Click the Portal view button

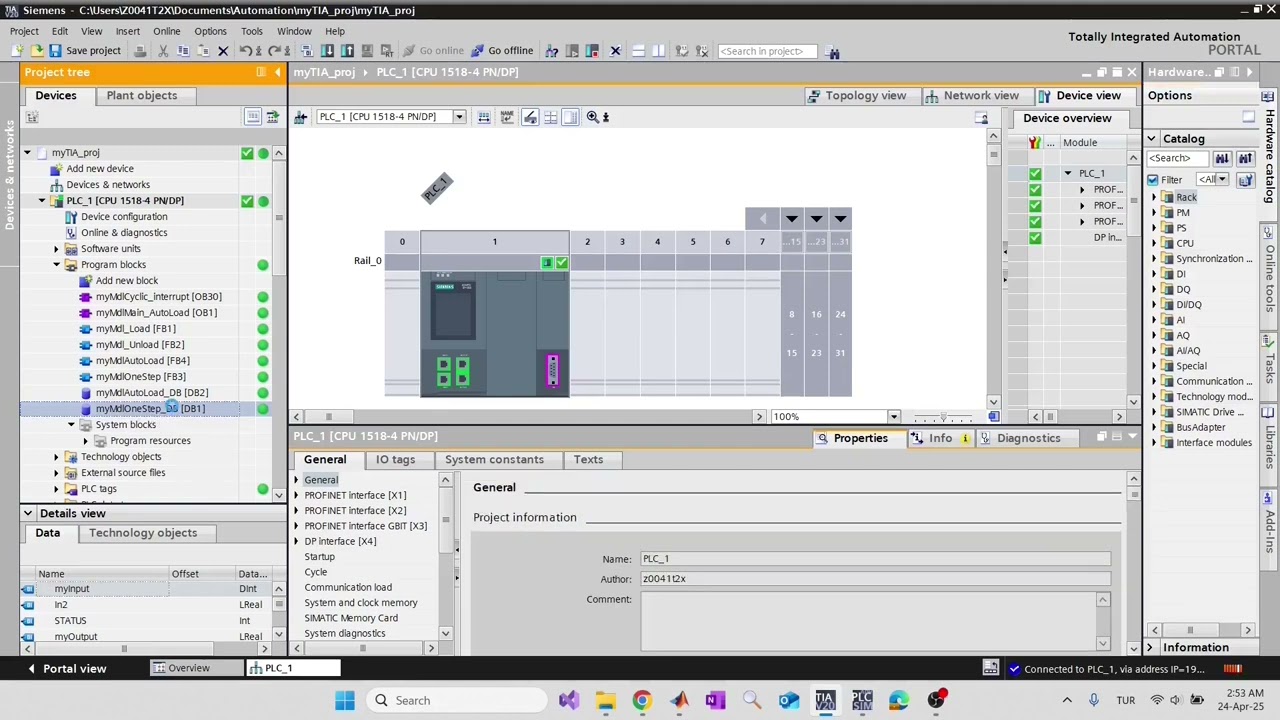[67, 668]
